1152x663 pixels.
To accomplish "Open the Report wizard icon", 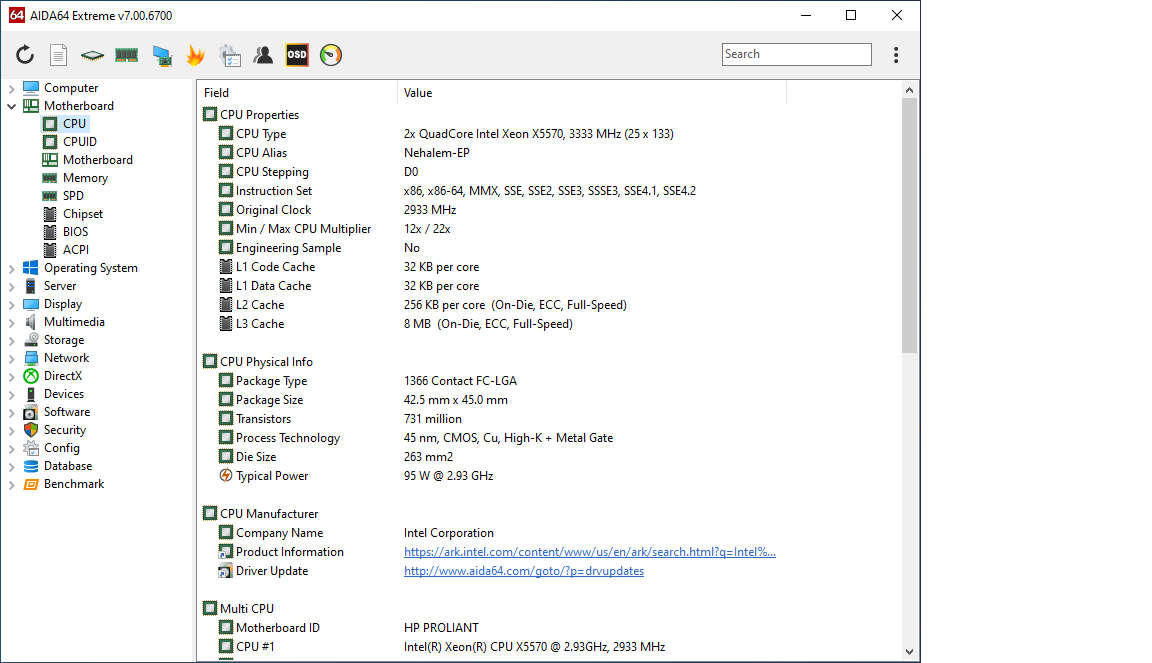I will point(58,54).
